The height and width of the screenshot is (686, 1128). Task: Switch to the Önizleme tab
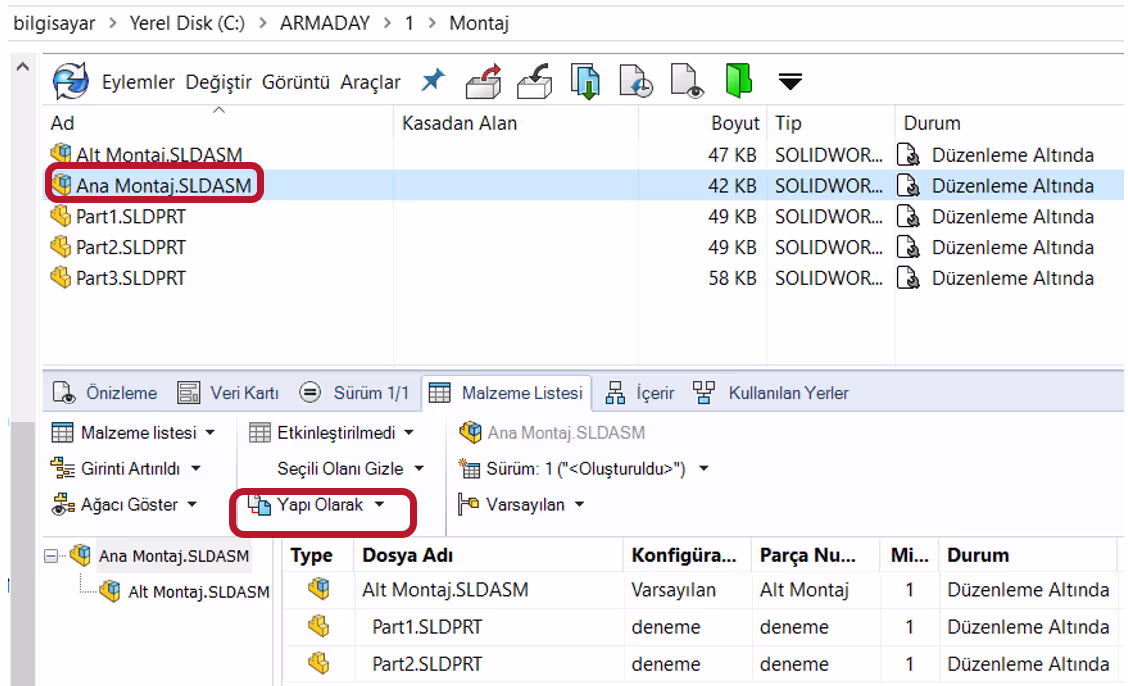pyautogui.click(x=105, y=393)
